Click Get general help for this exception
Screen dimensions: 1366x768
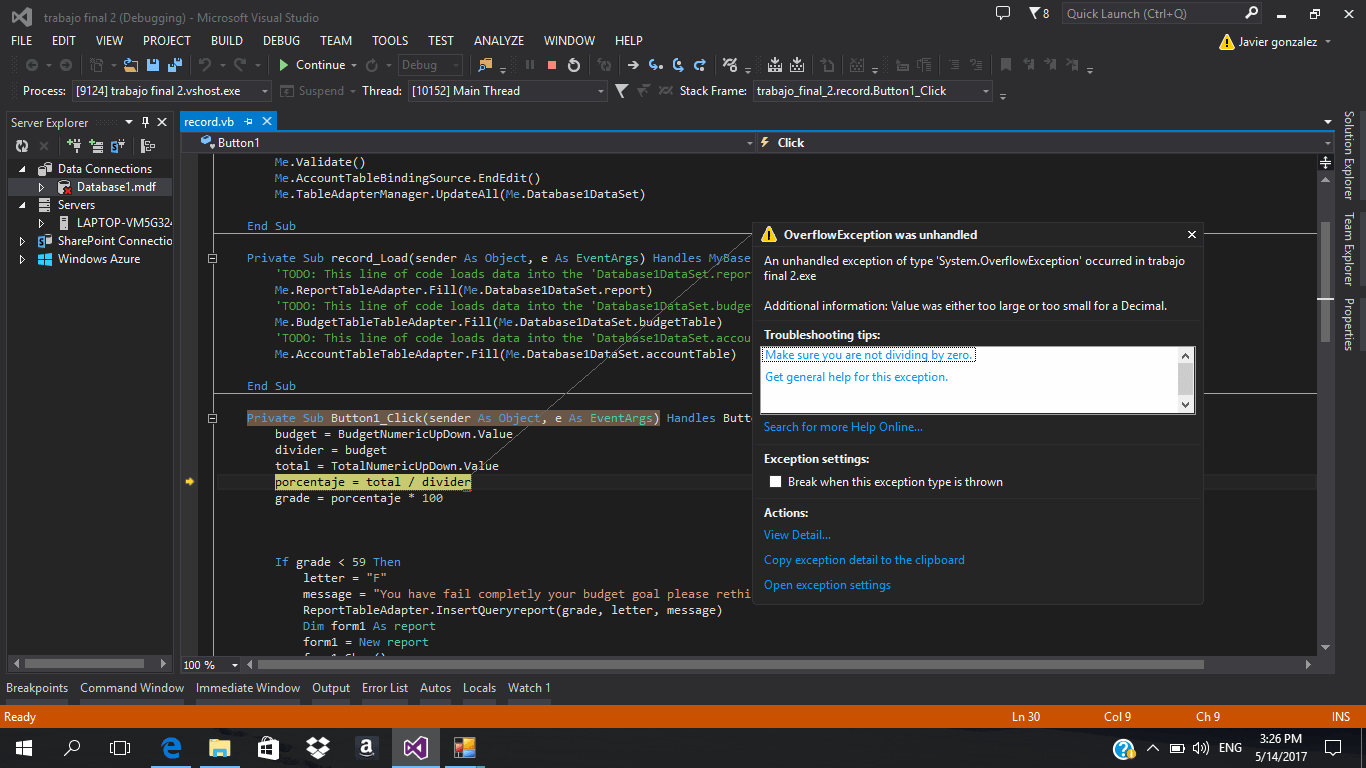tap(856, 377)
